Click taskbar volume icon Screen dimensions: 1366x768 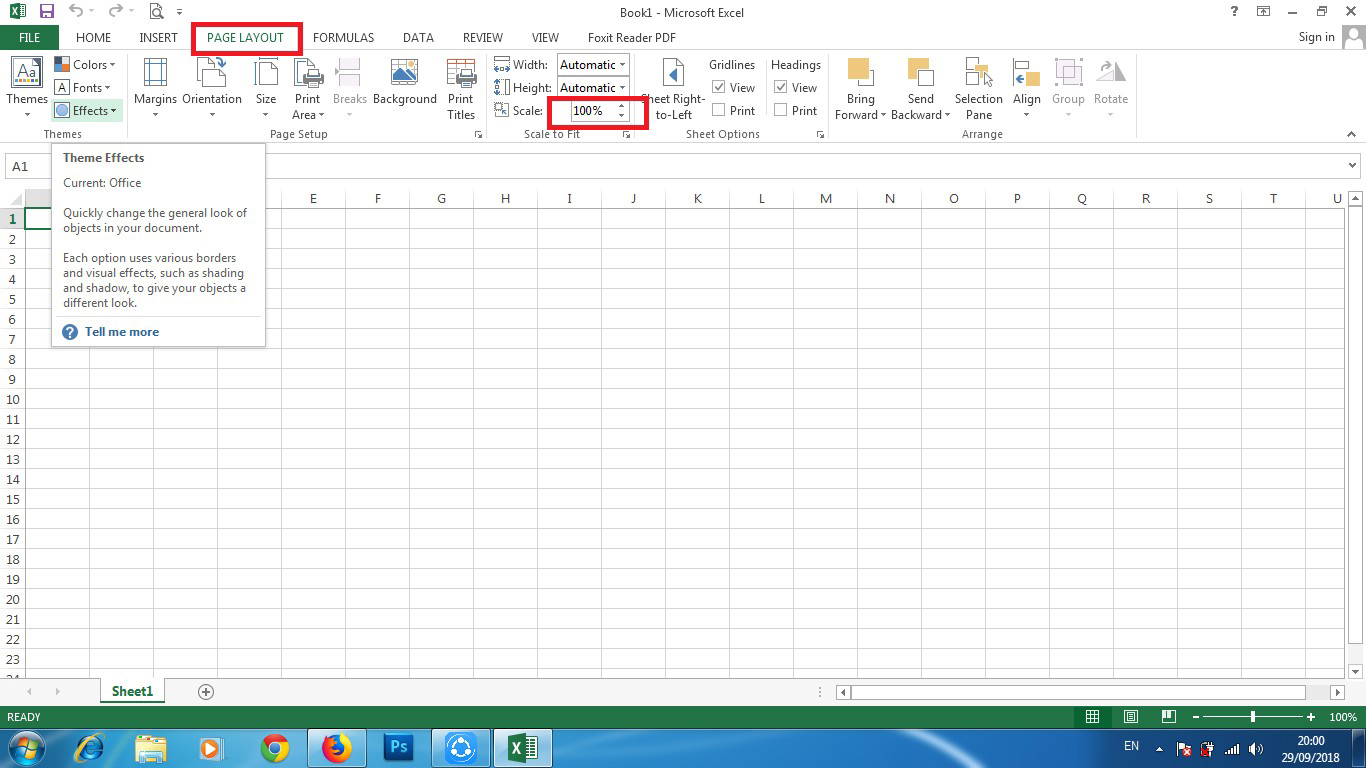(1256, 748)
